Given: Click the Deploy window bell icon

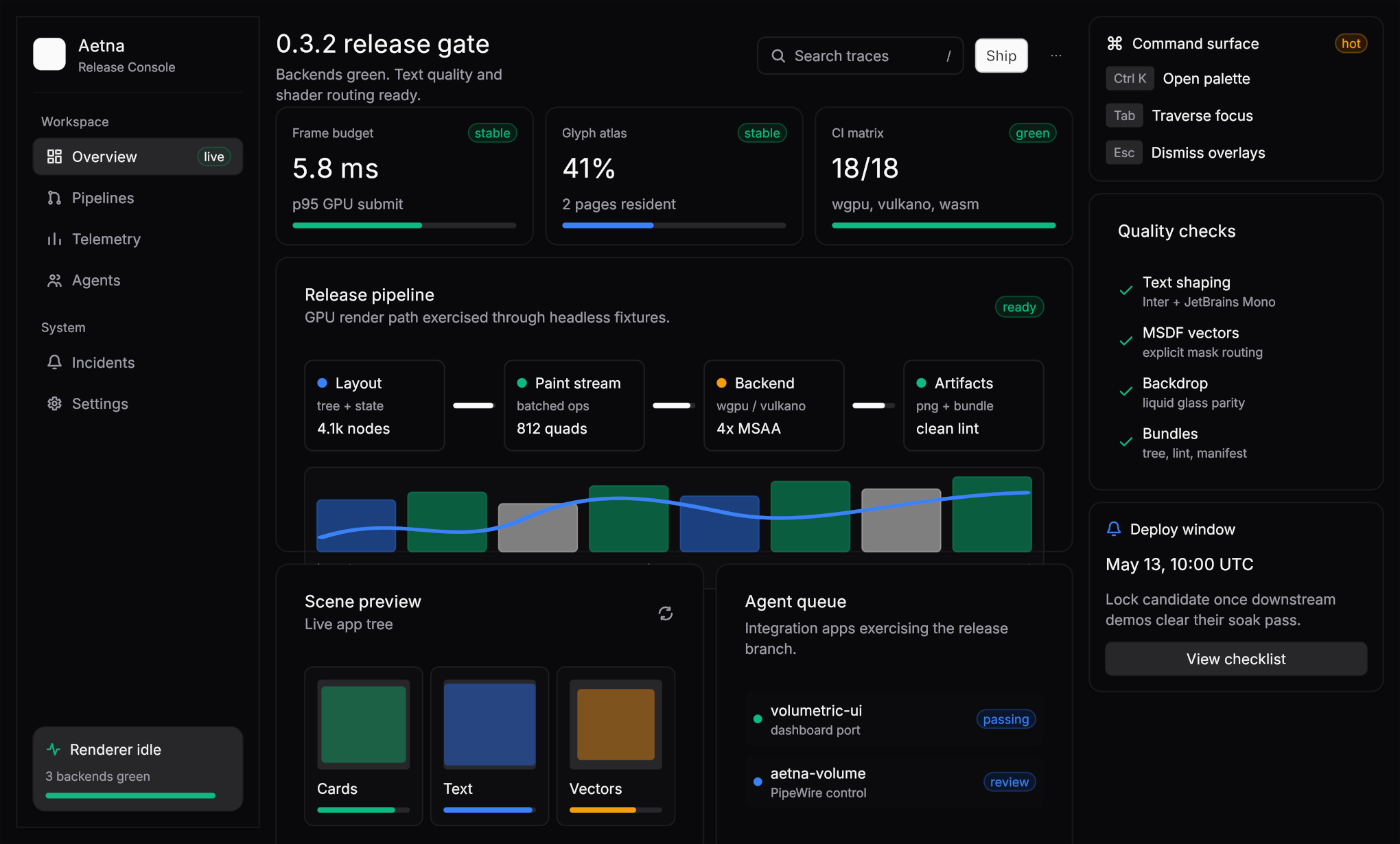Looking at the screenshot, I should tap(1114, 529).
